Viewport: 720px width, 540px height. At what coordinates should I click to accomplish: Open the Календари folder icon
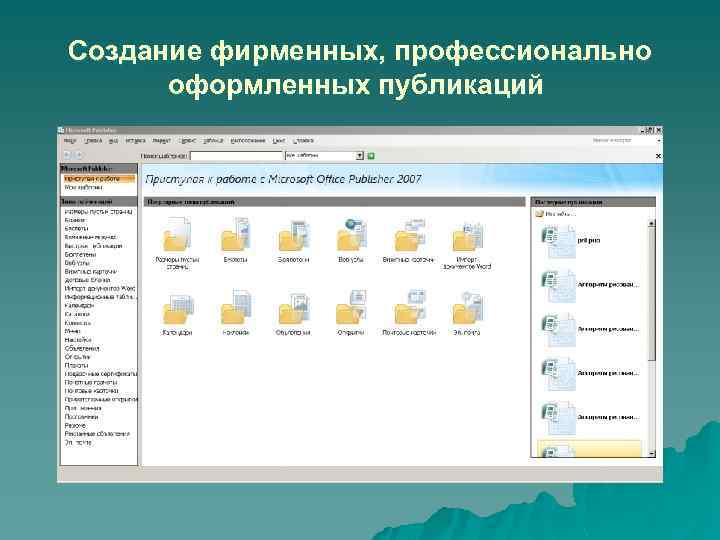coord(177,308)
